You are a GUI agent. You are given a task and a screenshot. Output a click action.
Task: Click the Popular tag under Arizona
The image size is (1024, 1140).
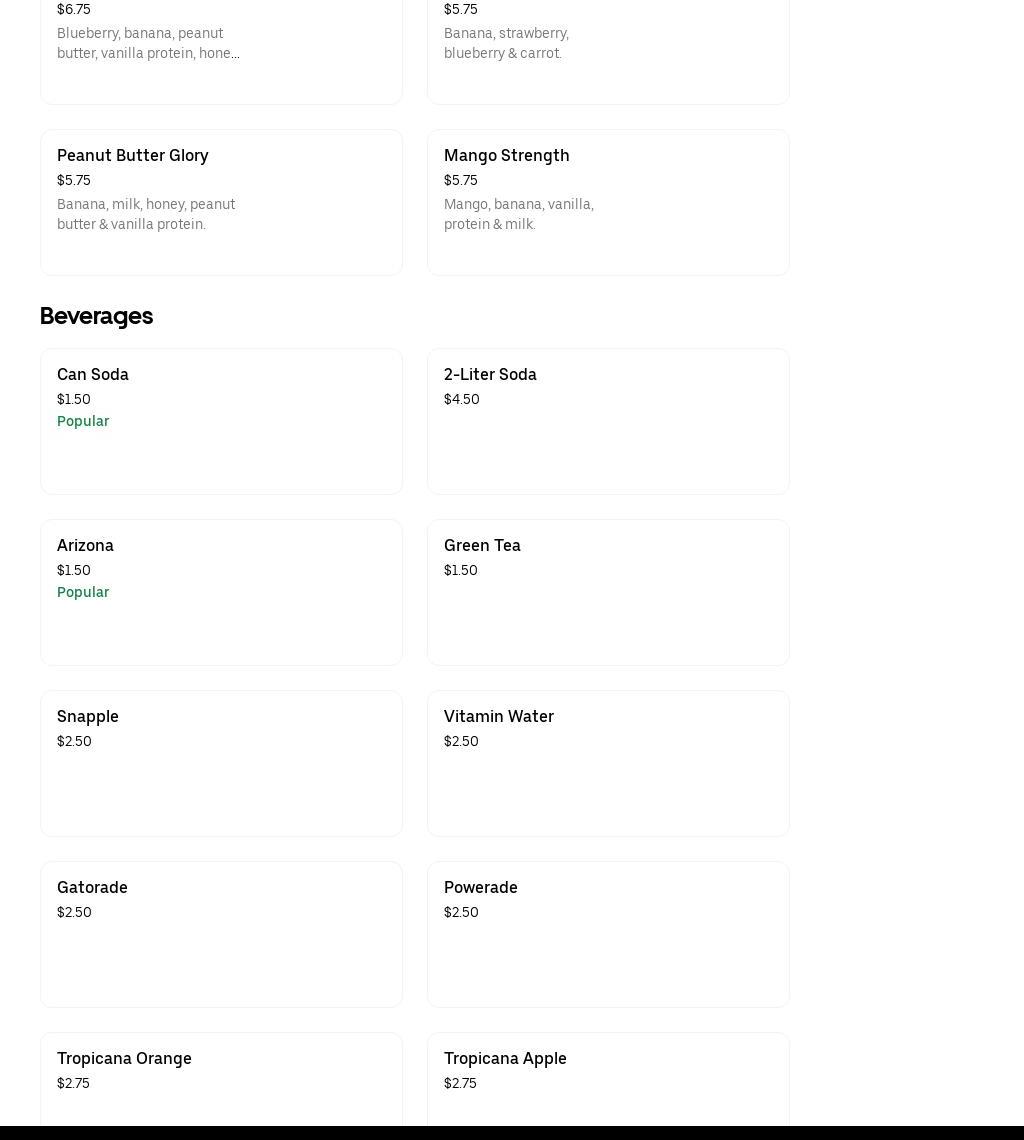(x=83, y=592)
